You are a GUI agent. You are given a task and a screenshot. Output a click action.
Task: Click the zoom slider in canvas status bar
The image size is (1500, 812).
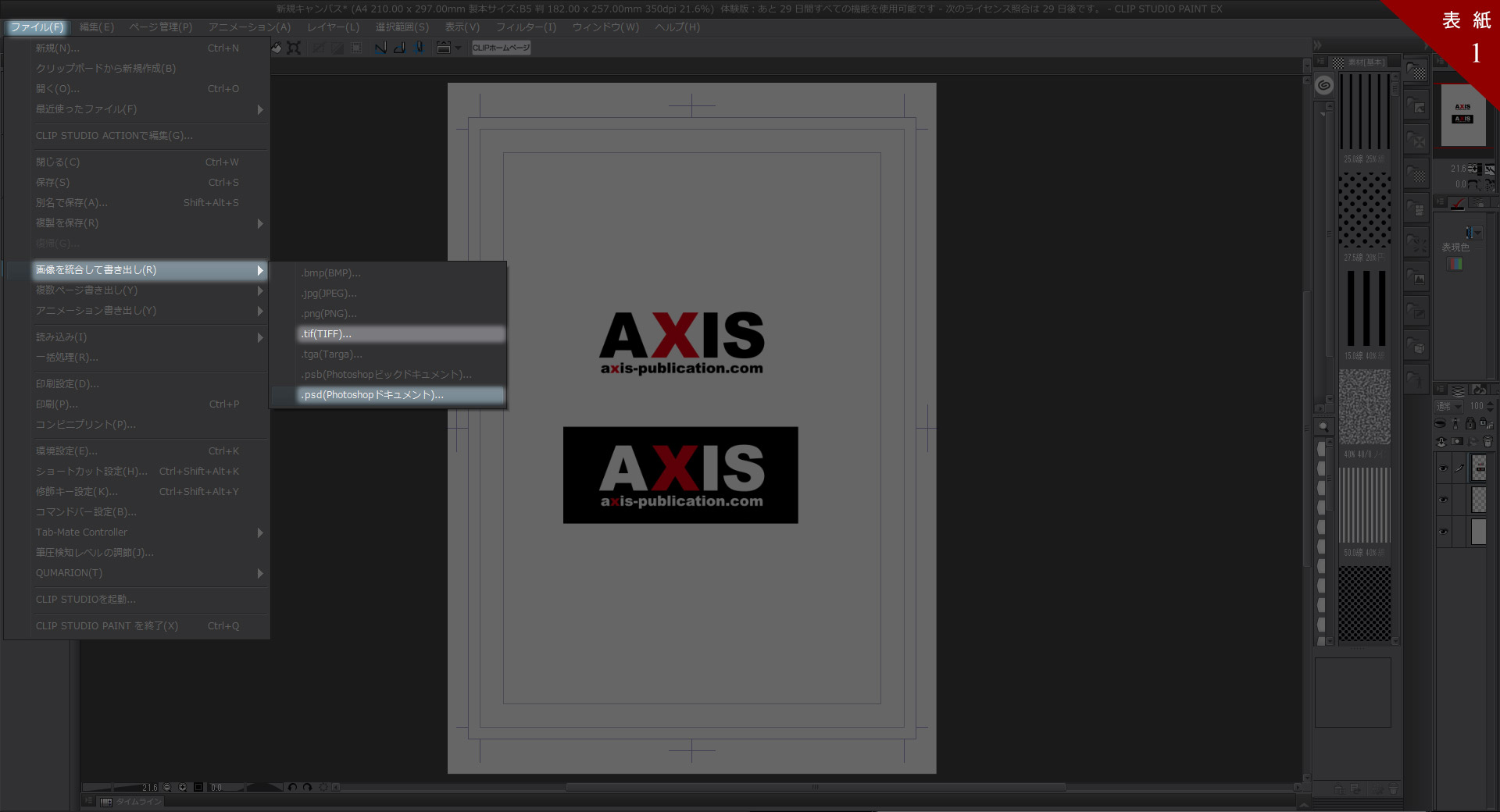(x=111, y=787)
